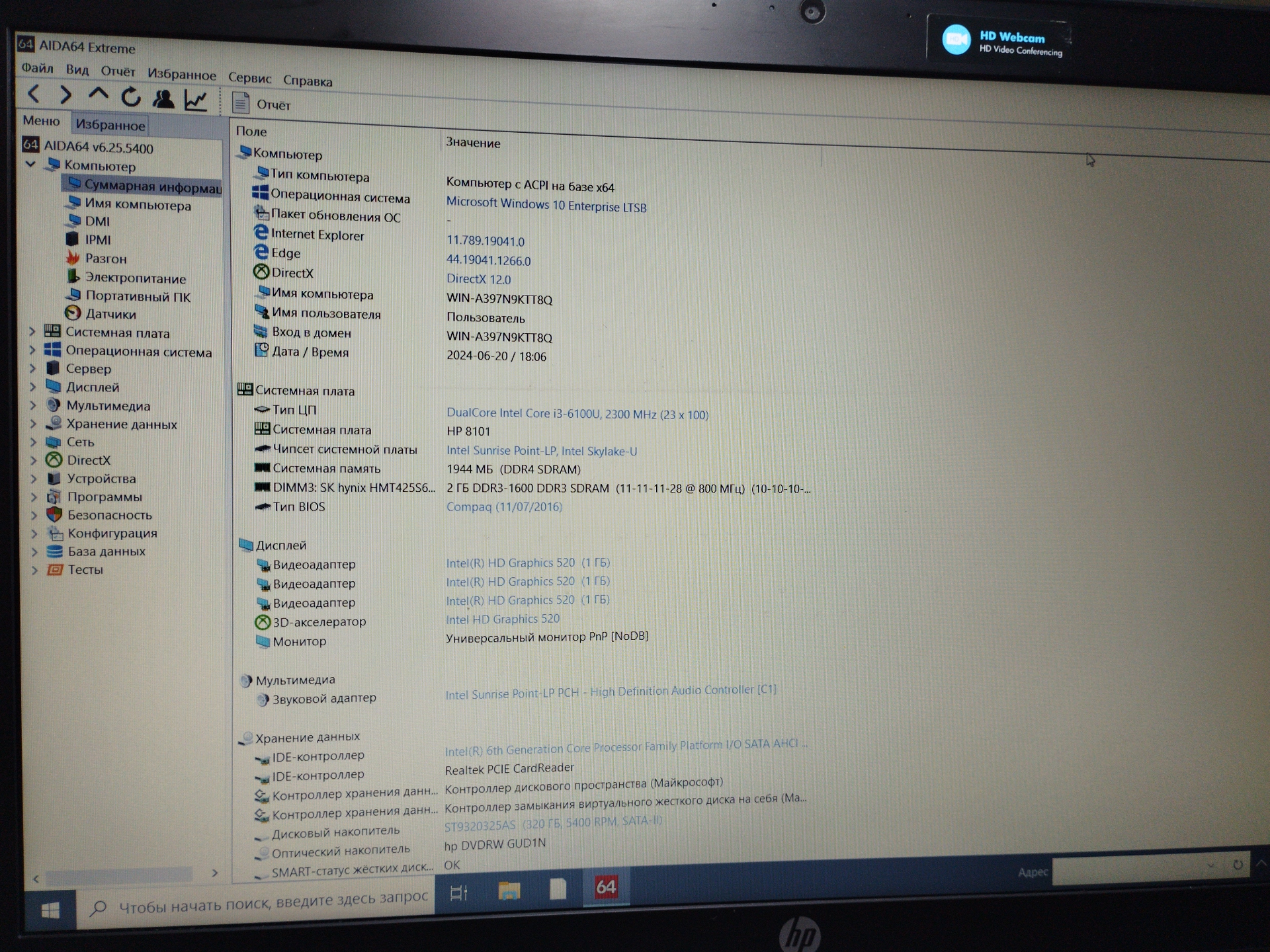Click the Back navigation arrow
The height and width of the screenshot is (952, 1270).
point(34,94)
